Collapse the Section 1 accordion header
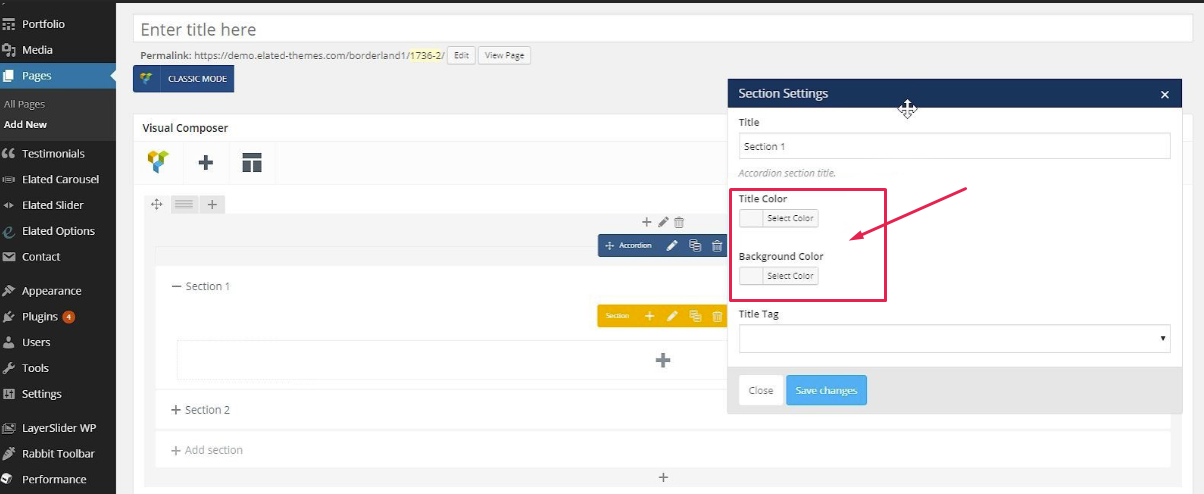 200,286
